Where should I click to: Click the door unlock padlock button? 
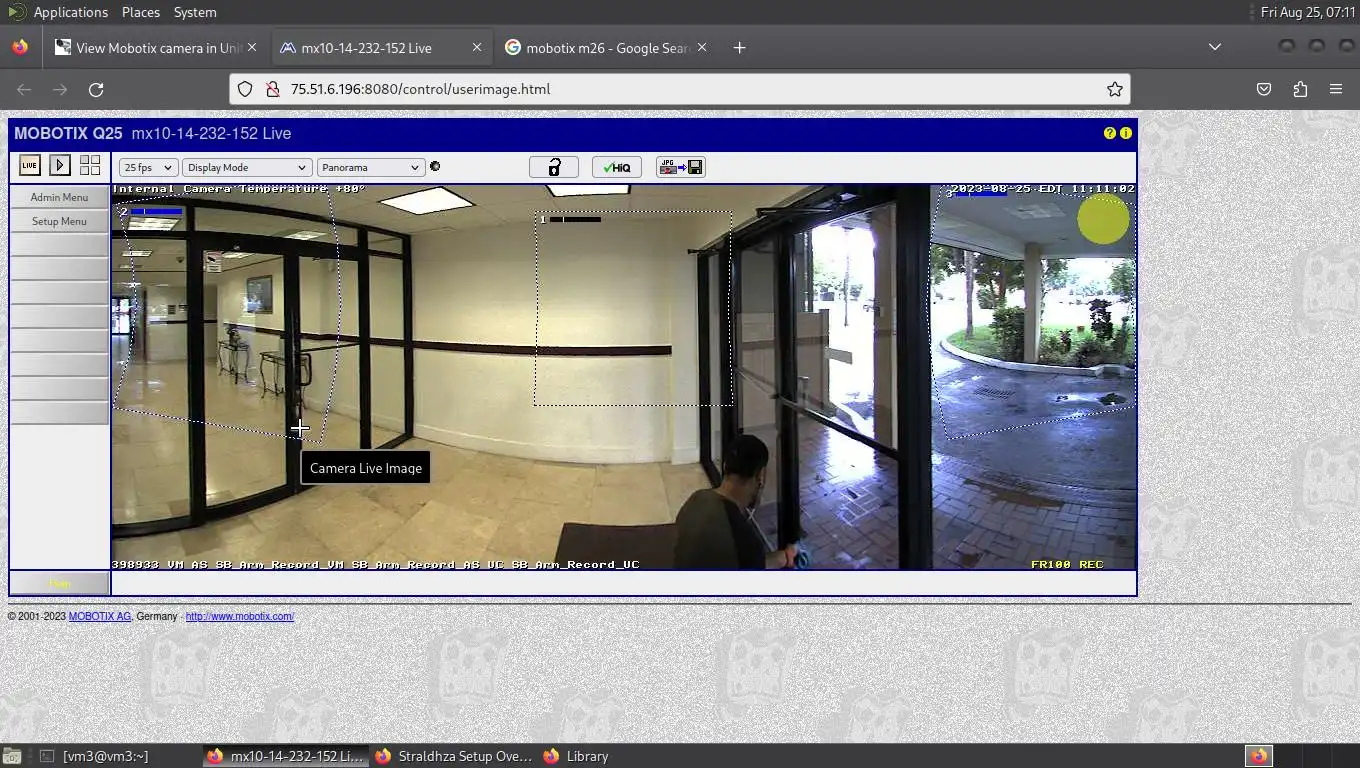pyautogui.click(x=554, y=167)
